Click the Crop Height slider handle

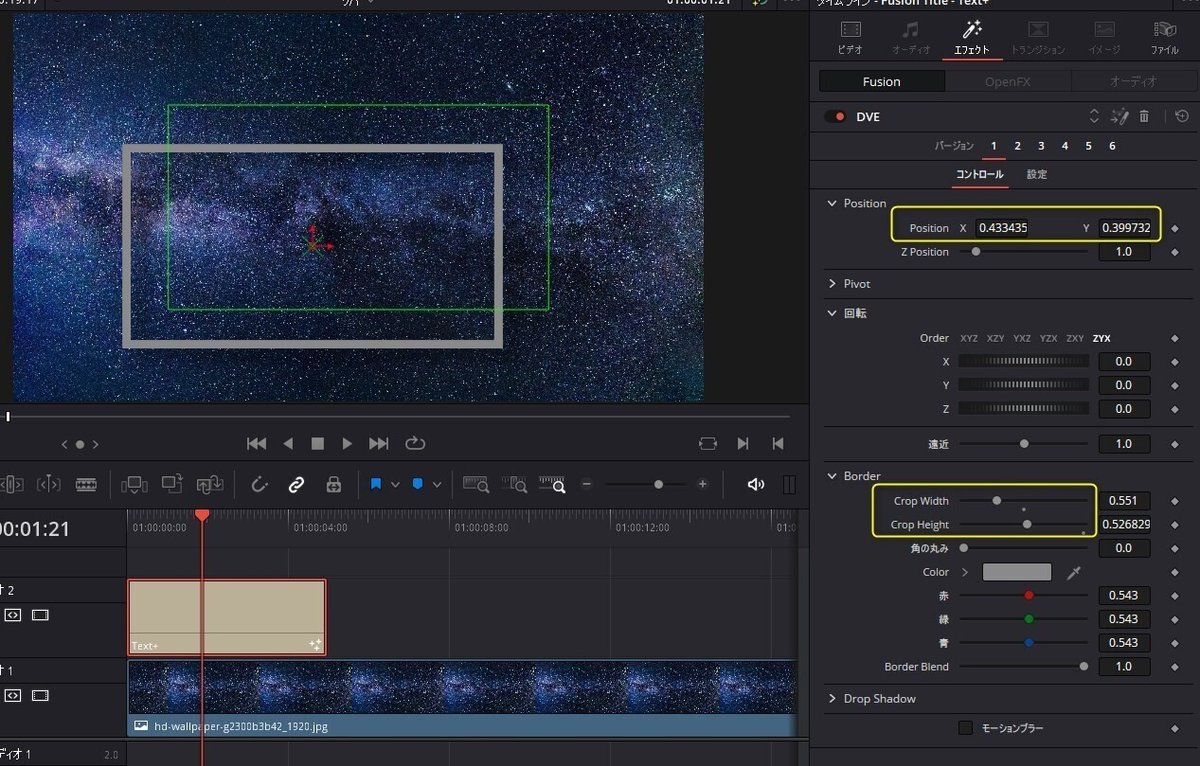click(x=1027, y=524)
